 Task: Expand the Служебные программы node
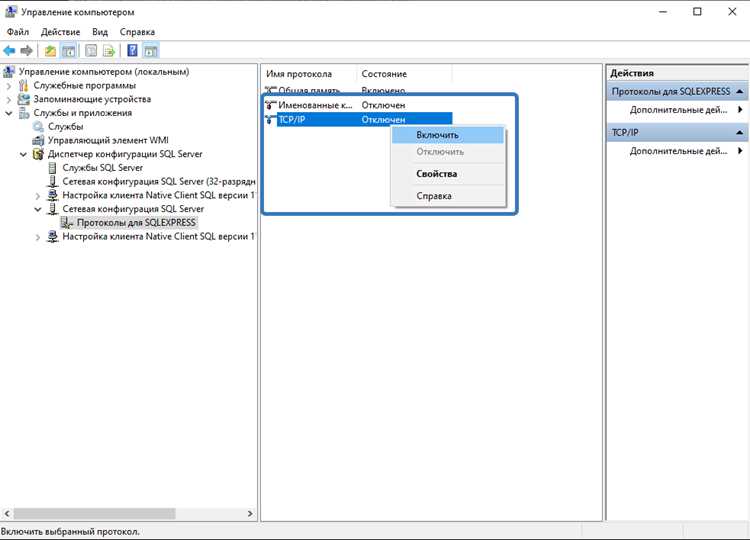click(x=9, y=86)
